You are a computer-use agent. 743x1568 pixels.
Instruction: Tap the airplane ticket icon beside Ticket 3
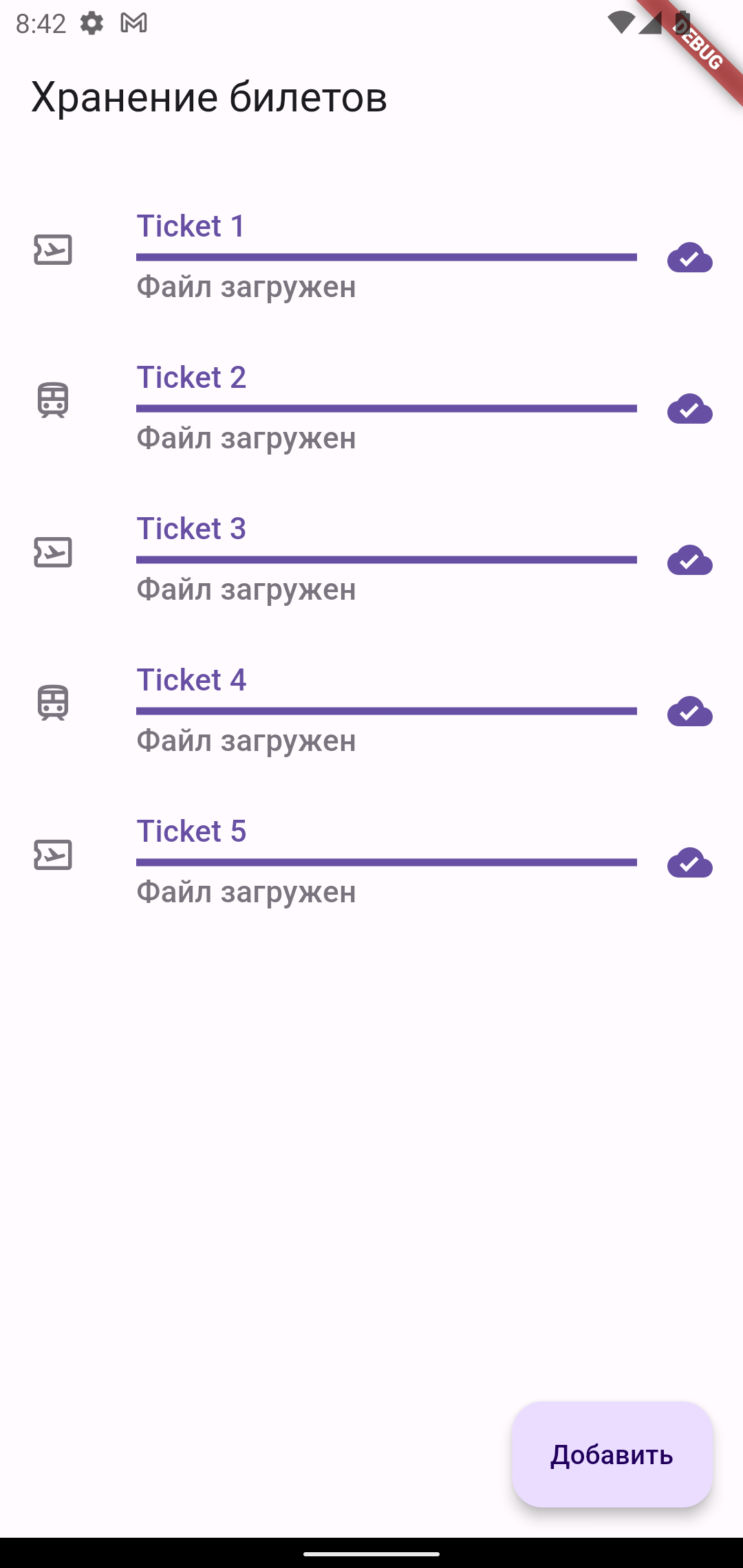click(53, 552)
